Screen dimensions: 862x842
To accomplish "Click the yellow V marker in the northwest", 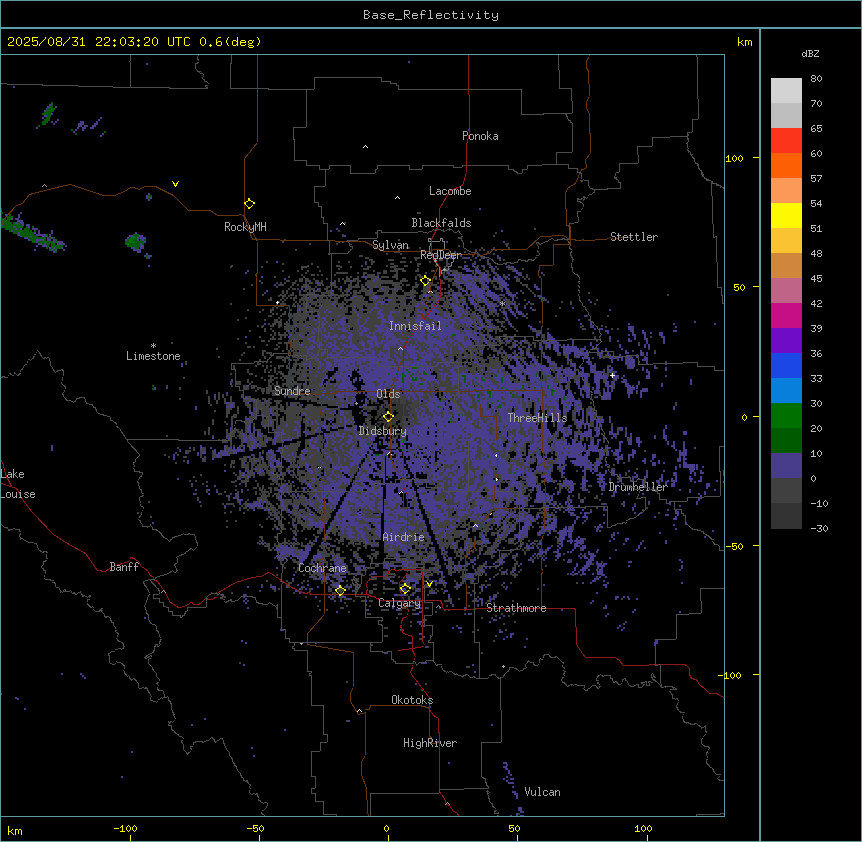I will coord(175,184).
